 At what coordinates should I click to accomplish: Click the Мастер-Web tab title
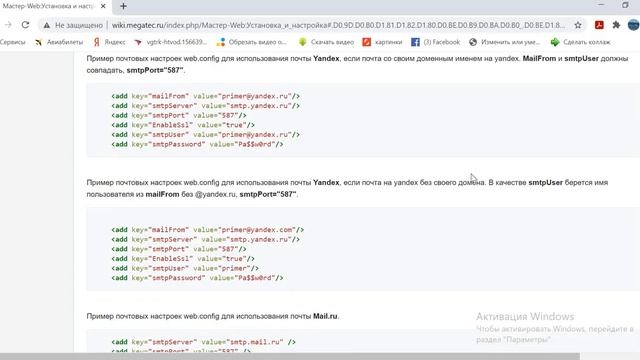tap(48, 6)
